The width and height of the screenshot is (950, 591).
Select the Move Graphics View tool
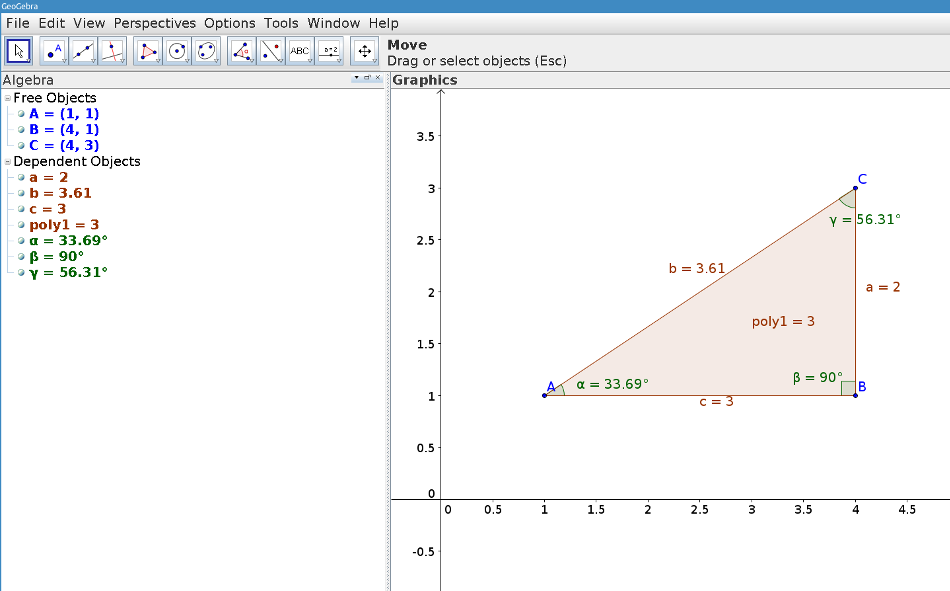(x=364, y=50)
